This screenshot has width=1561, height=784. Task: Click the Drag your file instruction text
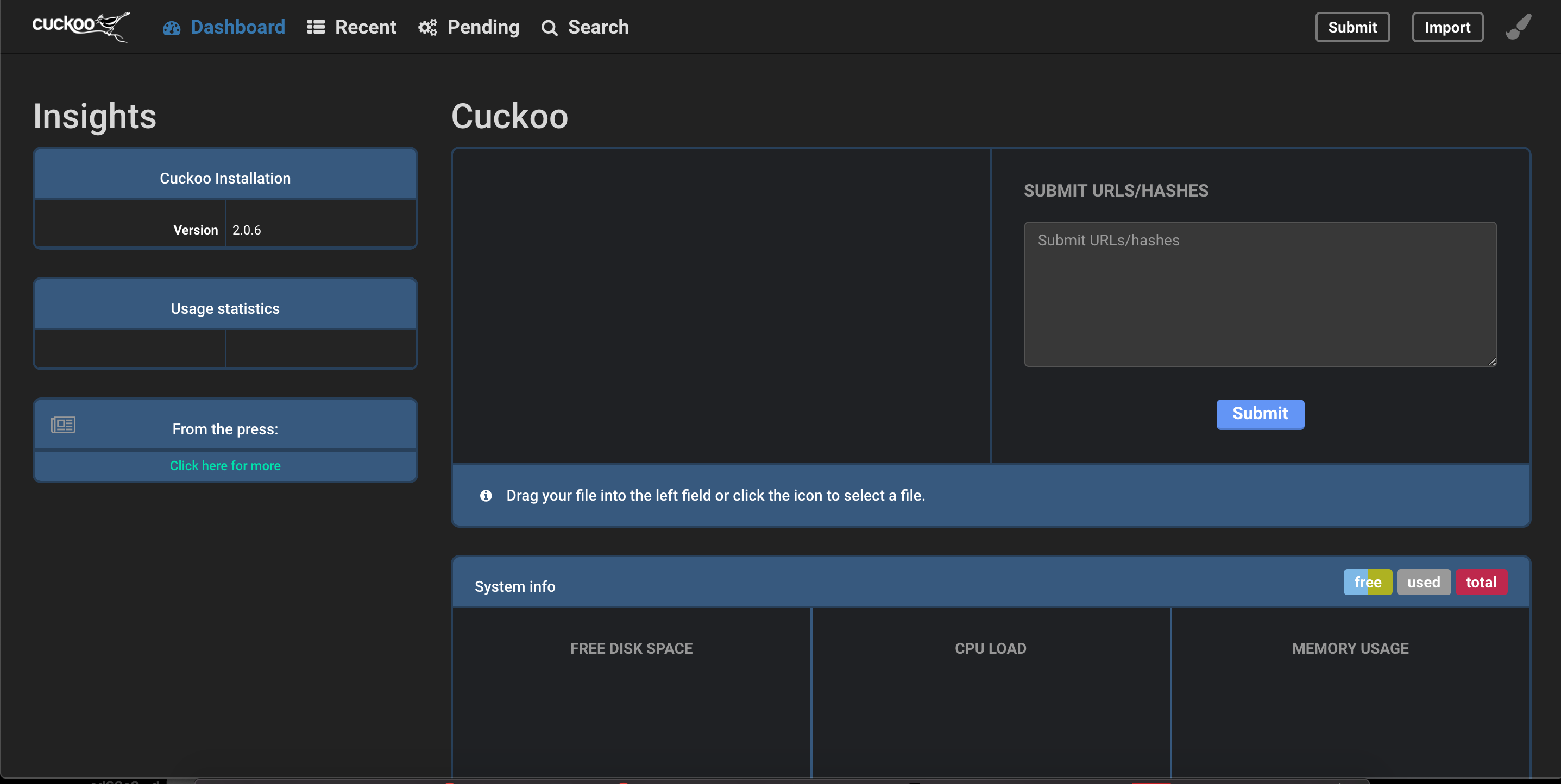tap(715, 496)
